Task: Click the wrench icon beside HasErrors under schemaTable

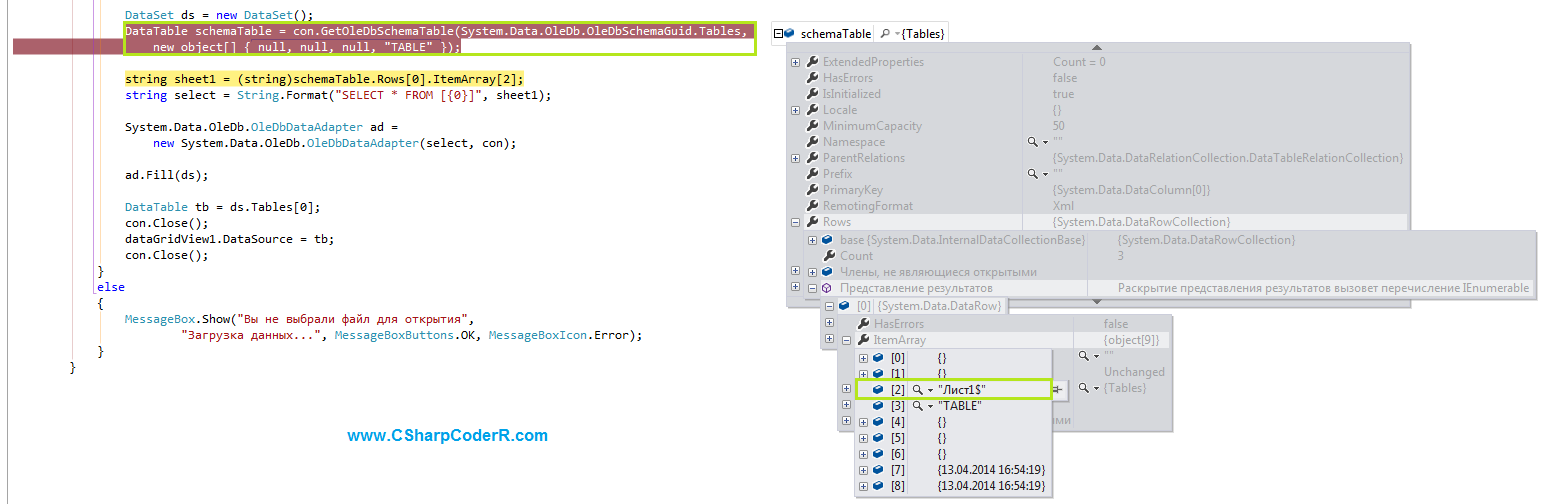Action: [812, 78]
